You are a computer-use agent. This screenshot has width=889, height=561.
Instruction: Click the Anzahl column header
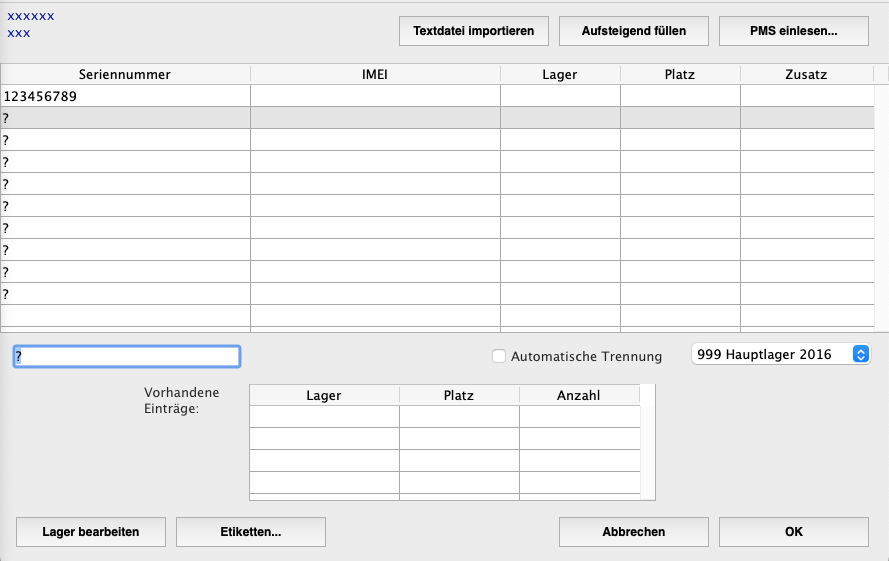579,395
